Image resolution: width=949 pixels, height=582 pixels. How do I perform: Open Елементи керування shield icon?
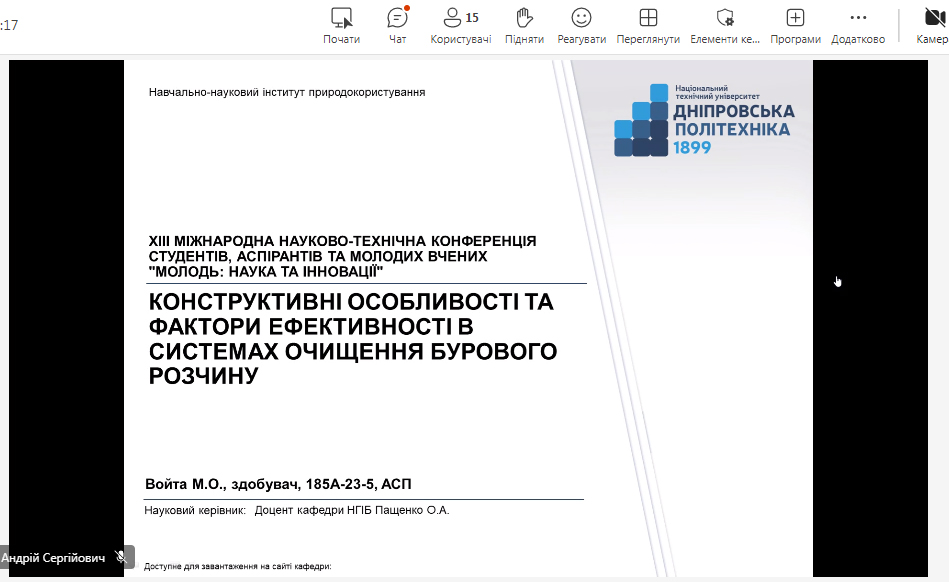point(725,18)
